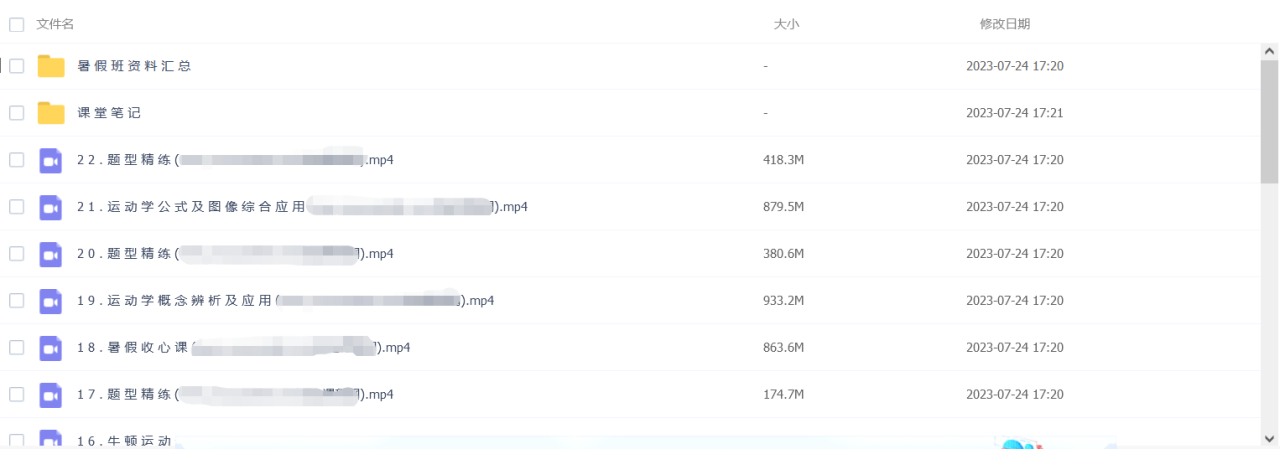Open the 暑假班资料汇总 folder icon
This screenshot has height=449, width=1280.
(51, 66)
